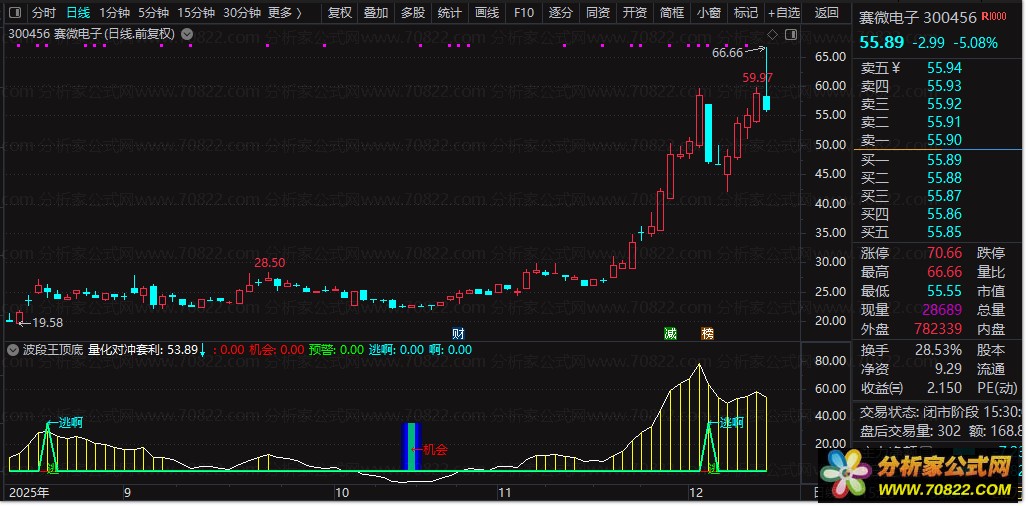Toggle the left sidebar panel icon

pyautogui.click(x=14, y=12)
